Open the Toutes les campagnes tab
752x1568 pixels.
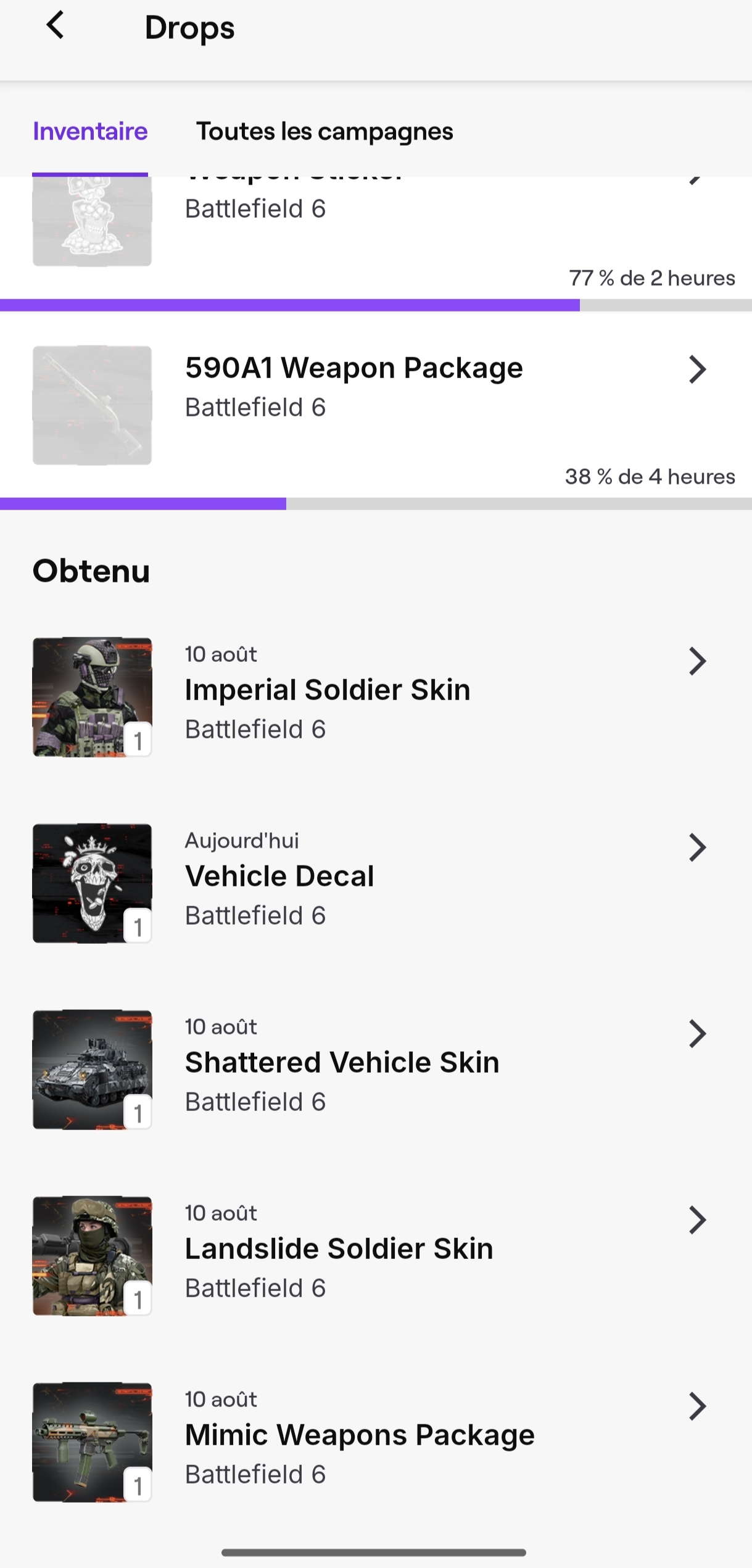click(x=324, y=131)
